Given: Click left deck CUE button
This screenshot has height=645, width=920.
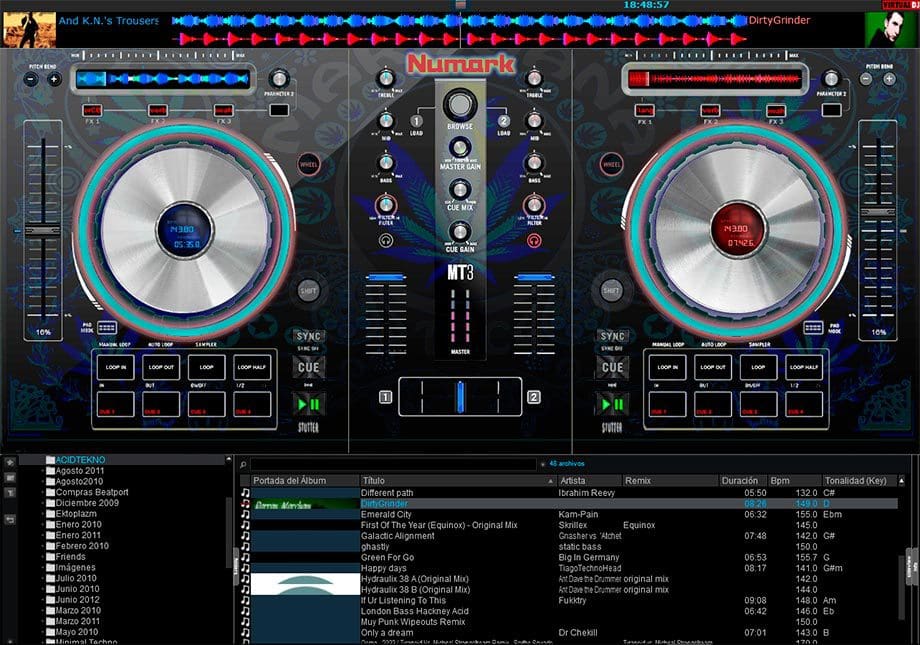Looking at the screenshot, I should [309, 368].
